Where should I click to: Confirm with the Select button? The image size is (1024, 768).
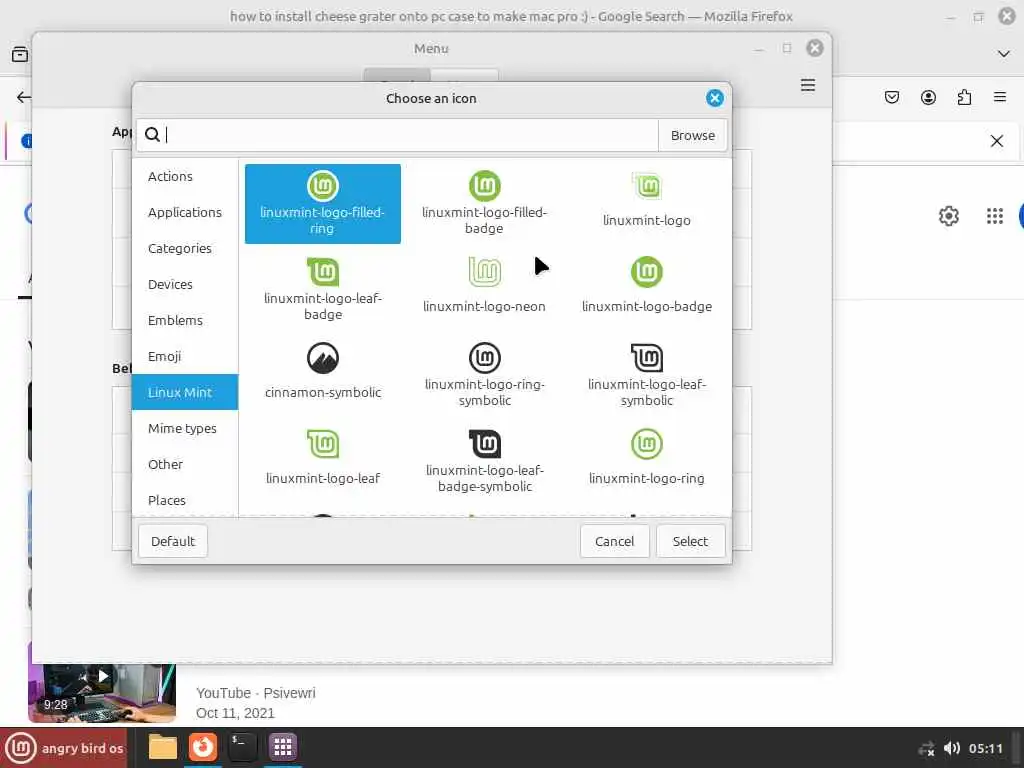point(690,541)
